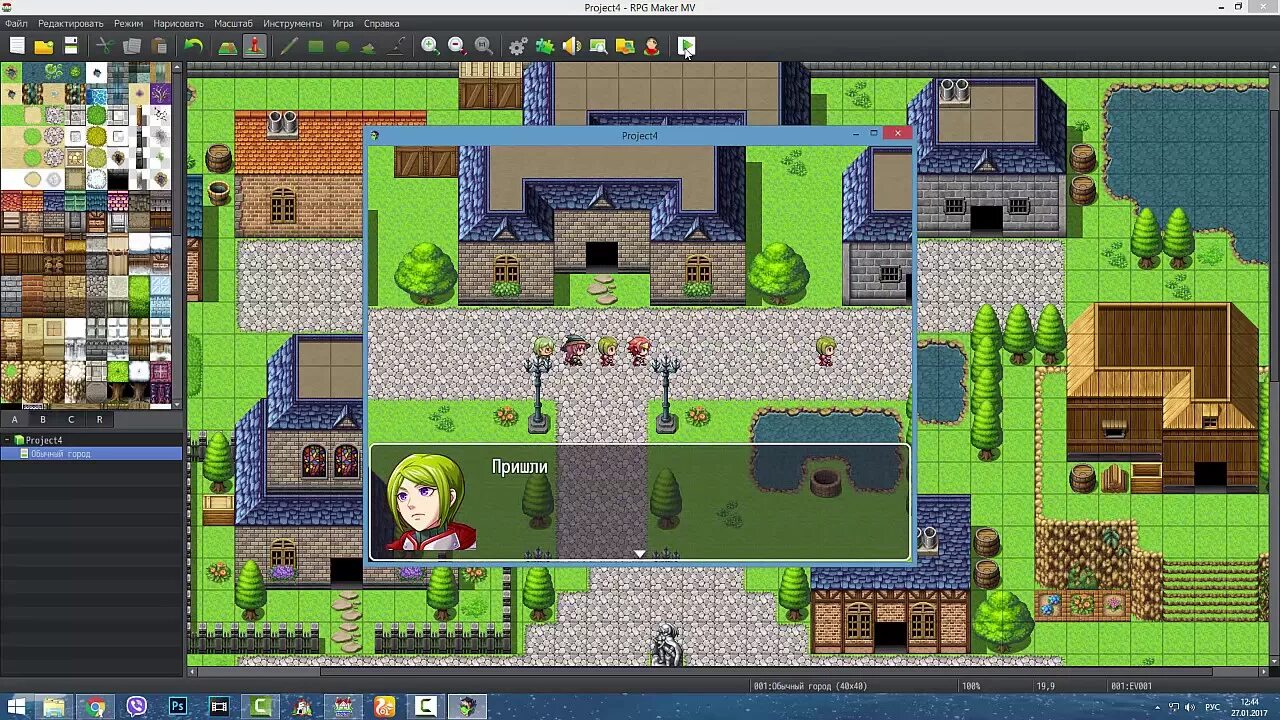Open the Plugin Manager puzzle icon
Screen dimensions: 1280x720
[544, 45]
